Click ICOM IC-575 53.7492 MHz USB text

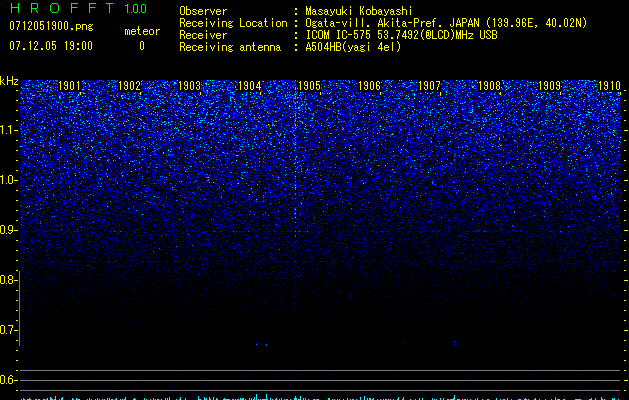[x=401, y=35]
